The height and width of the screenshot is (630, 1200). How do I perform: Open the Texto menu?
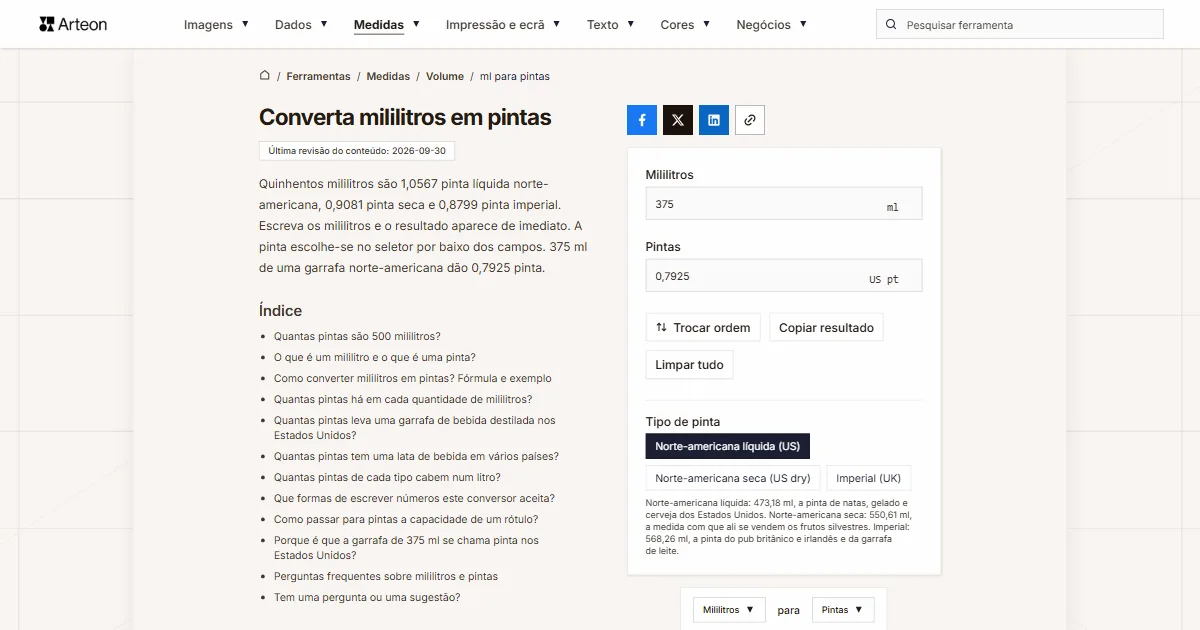[611, 24]
